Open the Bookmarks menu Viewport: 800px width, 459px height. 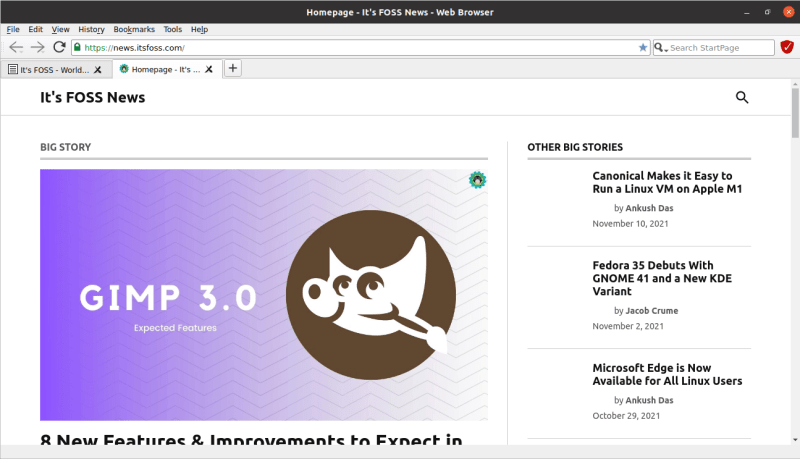pos(134,30)
